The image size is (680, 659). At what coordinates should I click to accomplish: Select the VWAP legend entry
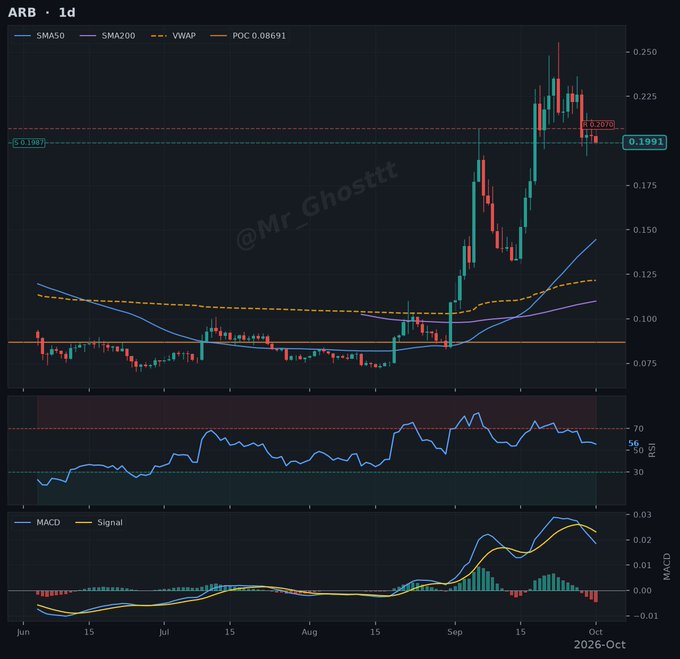click(x=173, y=36)
